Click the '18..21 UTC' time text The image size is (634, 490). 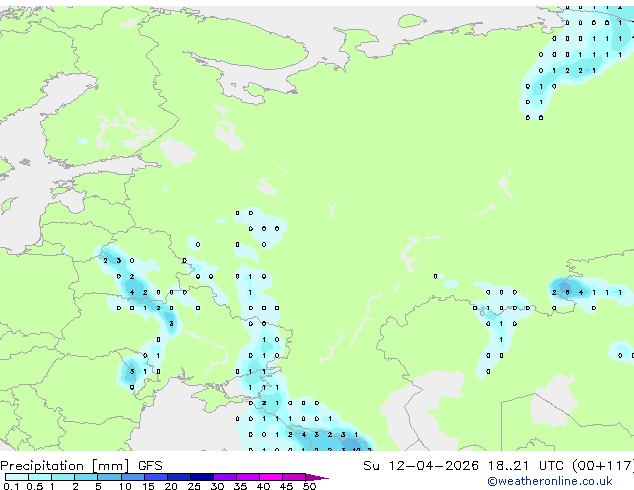(x=525, y=466)
